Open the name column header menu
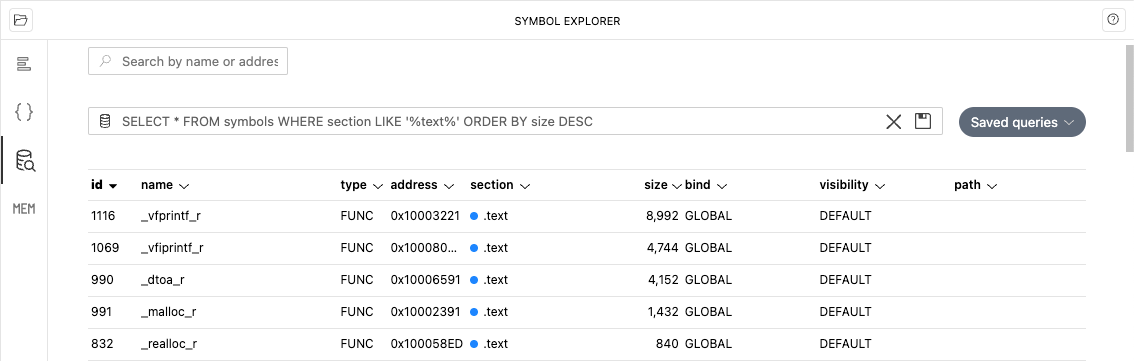 [165, 185]
